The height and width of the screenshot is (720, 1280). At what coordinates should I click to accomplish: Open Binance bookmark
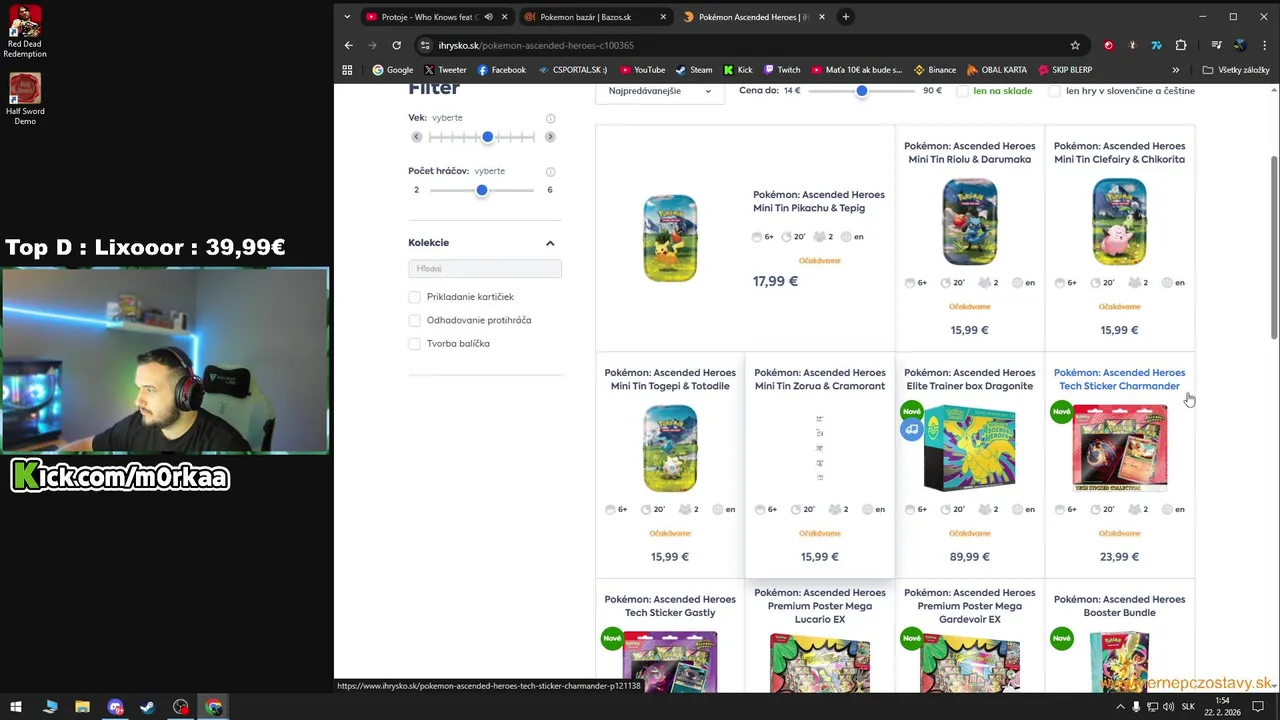[935, 70]
